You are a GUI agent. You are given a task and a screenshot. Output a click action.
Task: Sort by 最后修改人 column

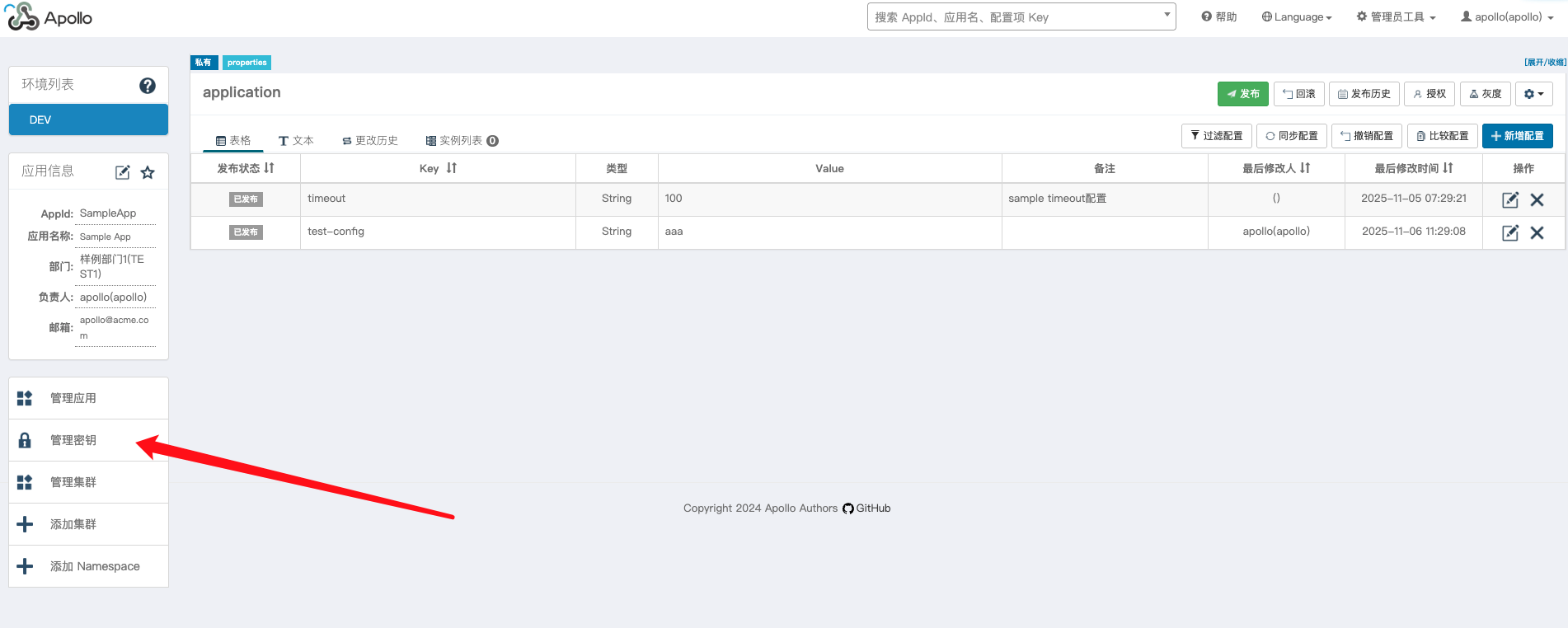[x=1276, y=168]
